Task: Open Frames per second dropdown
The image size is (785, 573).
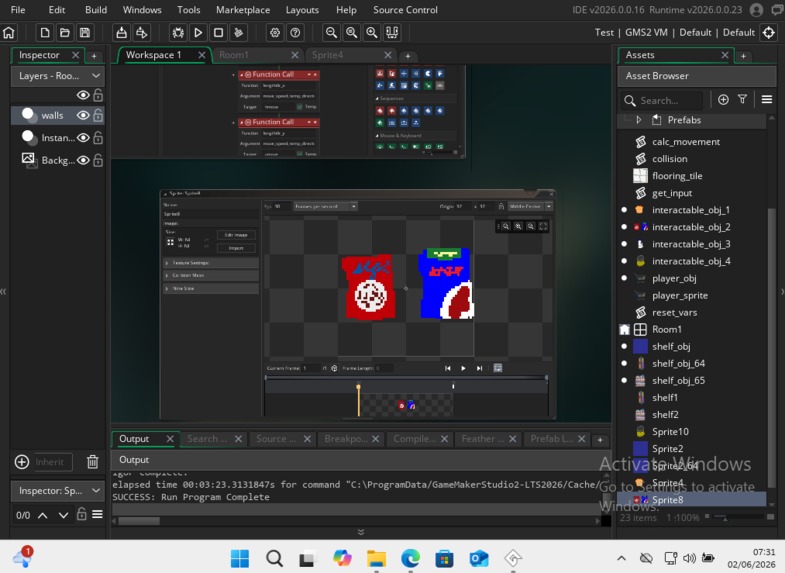Action: pyautogui.click(x=325, y=206)
